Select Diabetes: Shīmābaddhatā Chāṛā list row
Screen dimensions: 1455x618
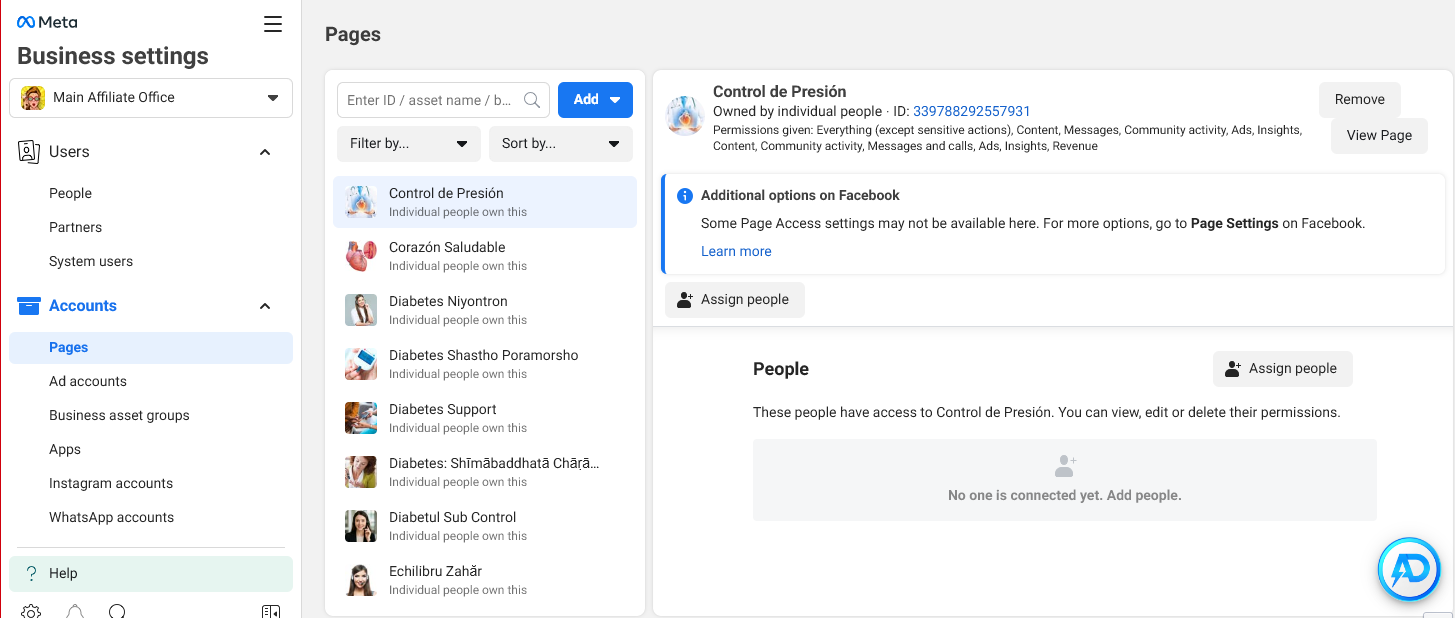click(x=485, y=472)
